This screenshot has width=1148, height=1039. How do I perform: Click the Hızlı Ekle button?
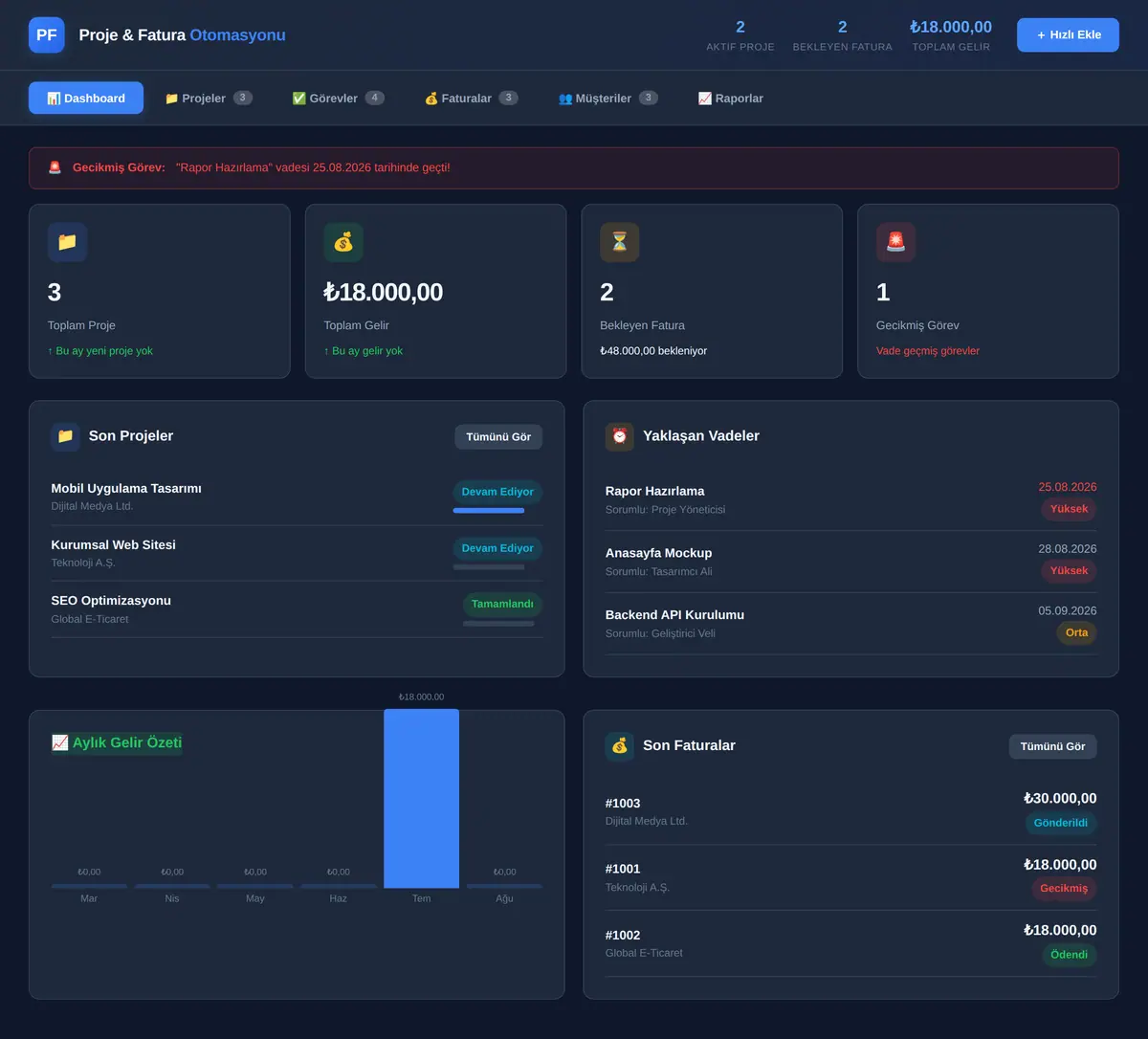pos(1068,35)
